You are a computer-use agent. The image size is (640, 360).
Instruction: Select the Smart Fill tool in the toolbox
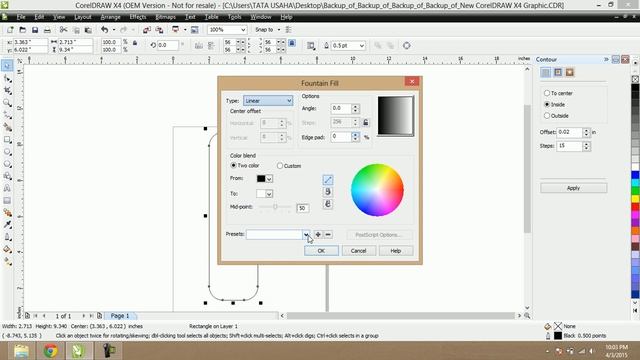(7, 127)
